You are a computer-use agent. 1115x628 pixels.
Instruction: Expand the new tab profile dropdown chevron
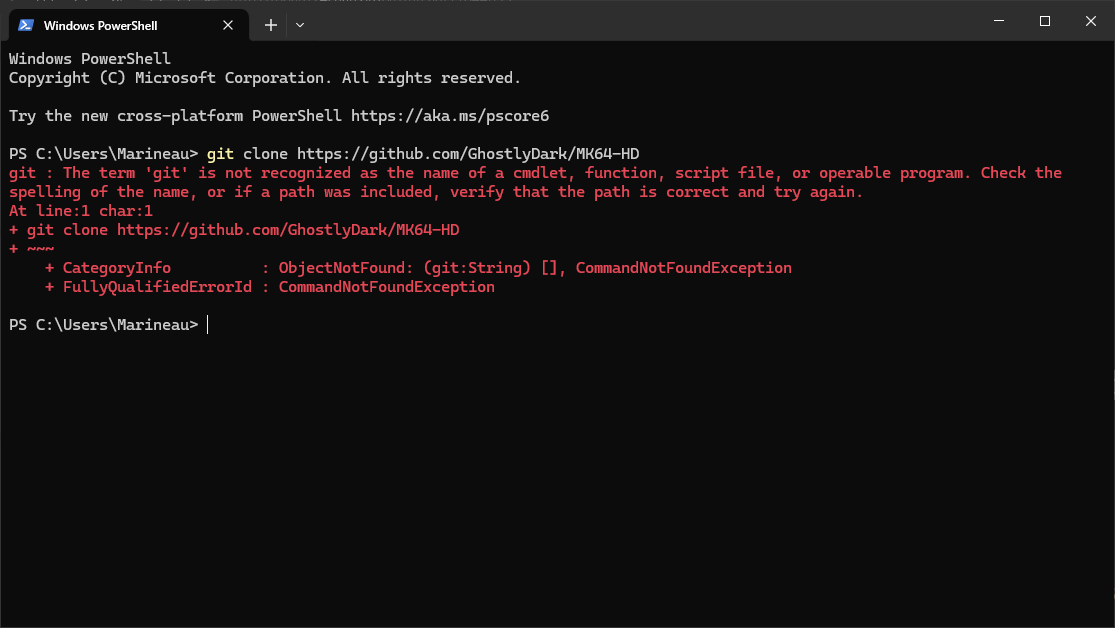point(300,25)
